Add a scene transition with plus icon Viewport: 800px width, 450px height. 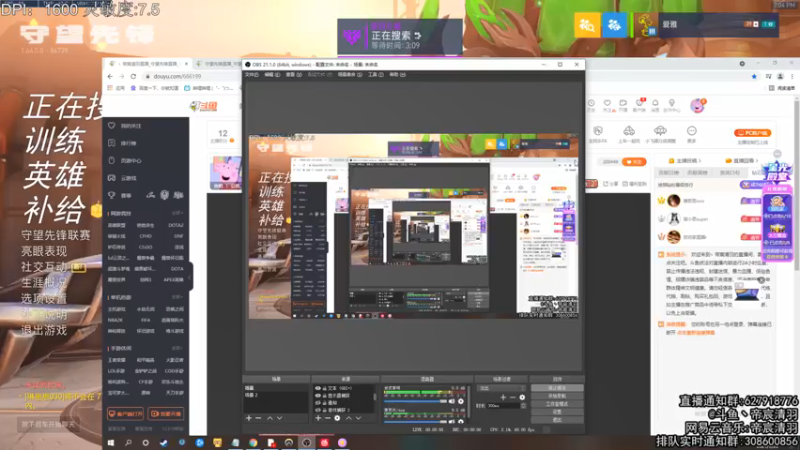pos(503,397)
